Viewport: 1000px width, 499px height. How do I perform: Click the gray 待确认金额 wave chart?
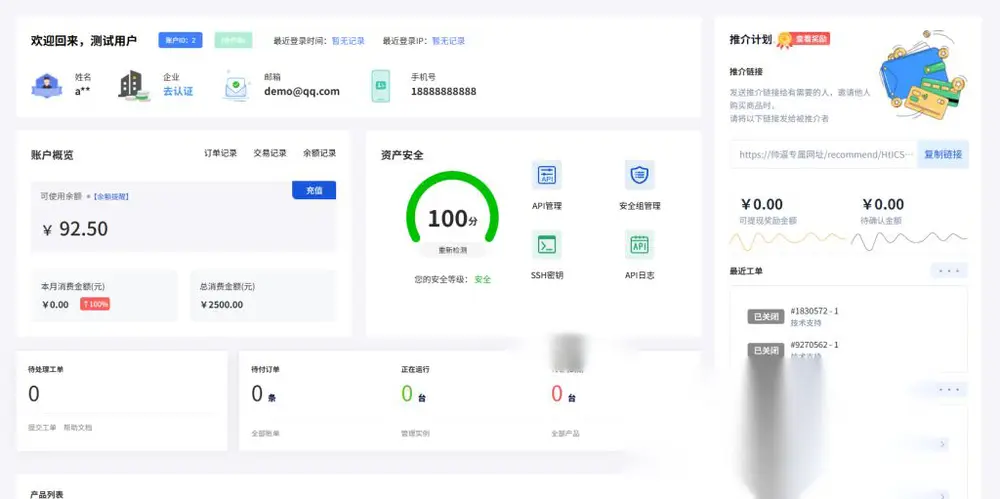pyautogui.click(x=909, y=241)
